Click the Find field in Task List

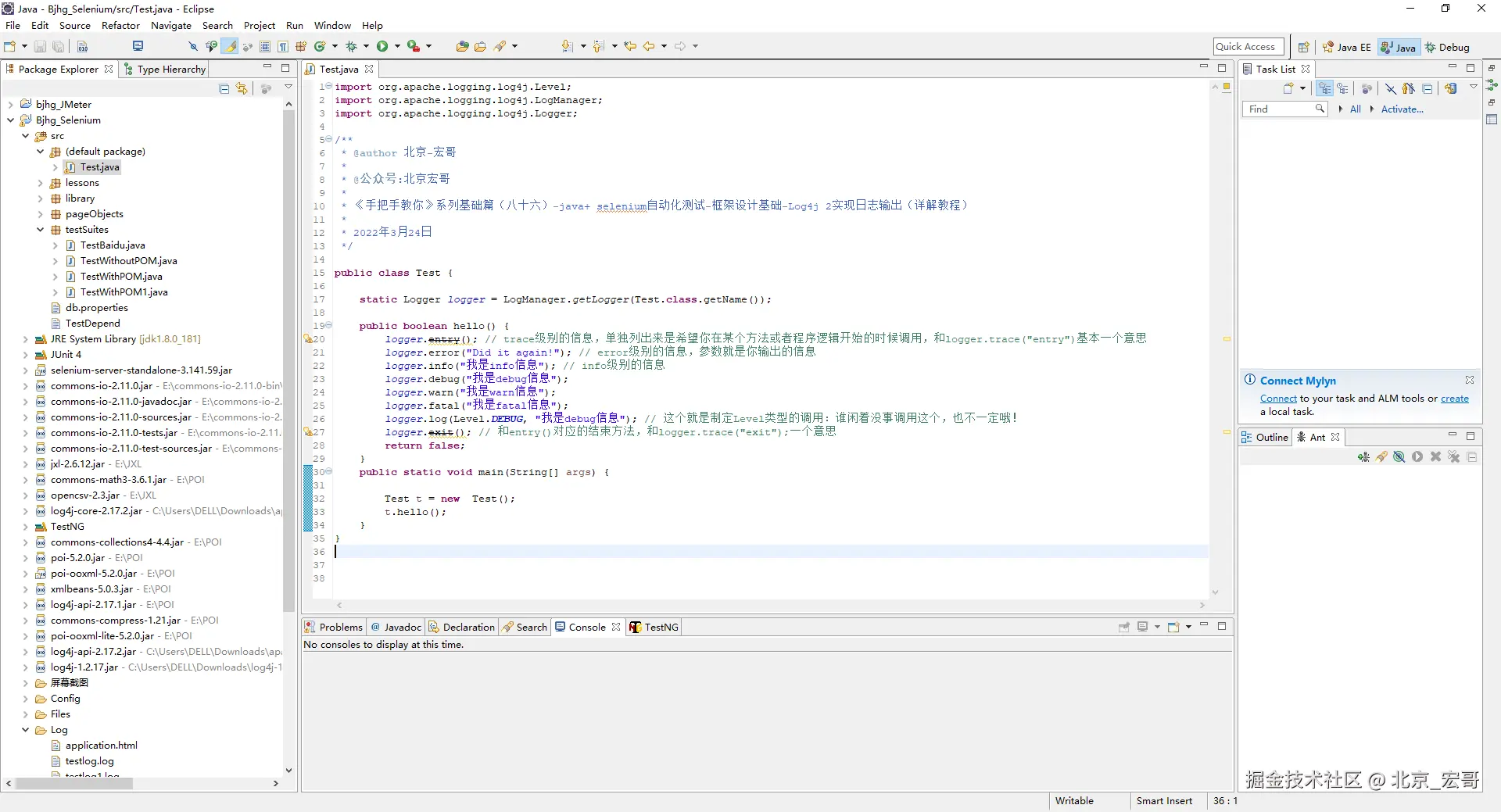click(x=1284, y=109)
